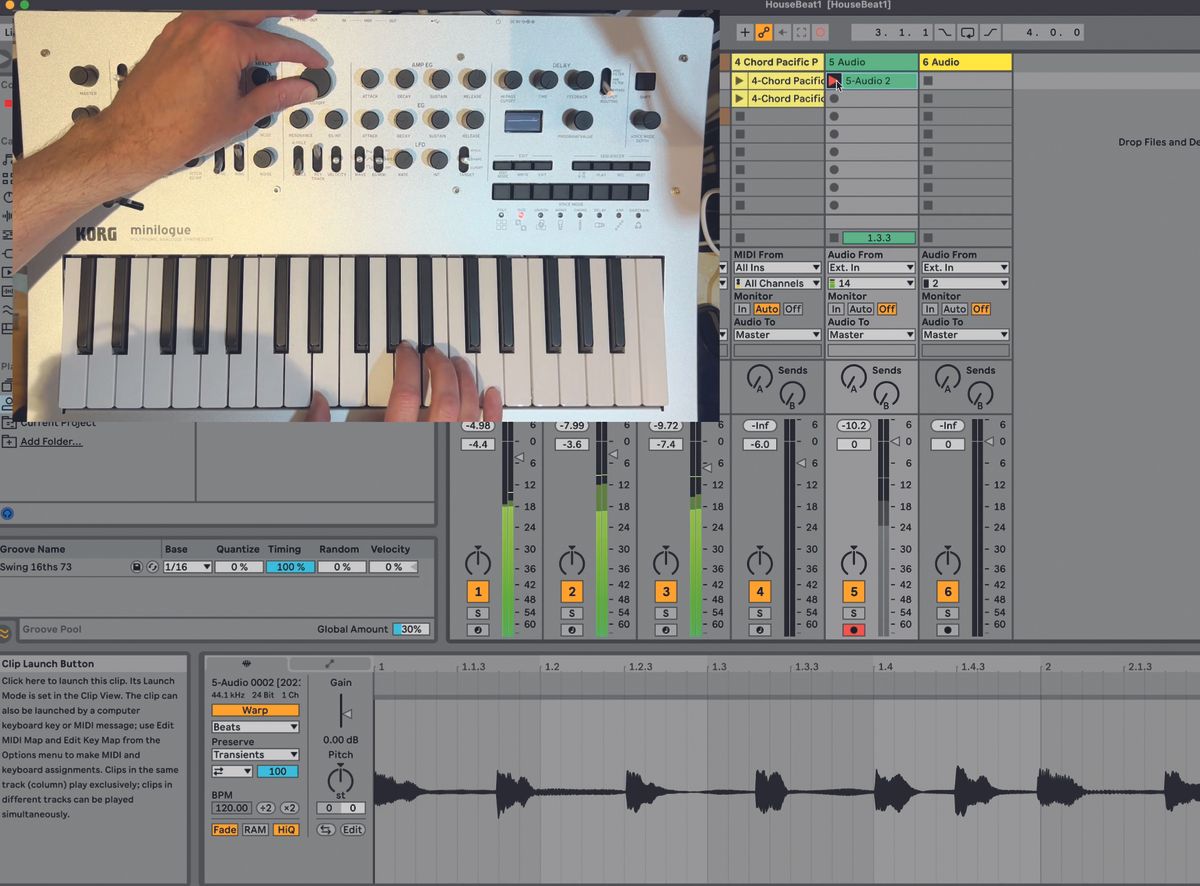Toggle the Fade button
Screen dimensions: 1200x886
click(x=225, y=830)
